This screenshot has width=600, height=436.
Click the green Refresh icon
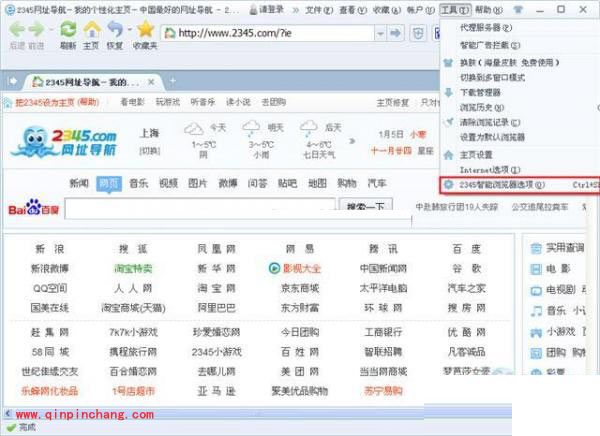point(68,29)
